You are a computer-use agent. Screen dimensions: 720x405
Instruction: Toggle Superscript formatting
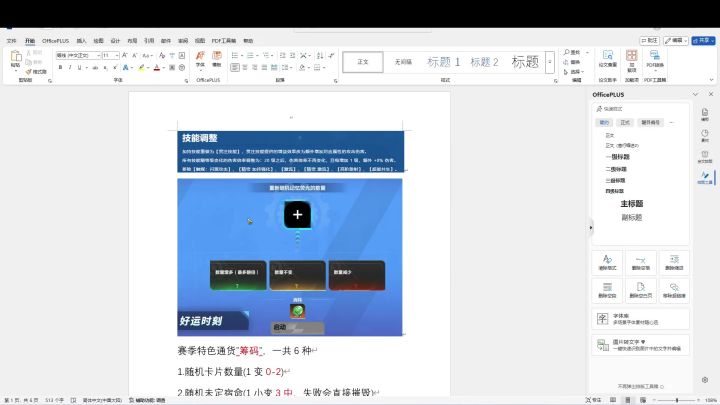[115, 68]
